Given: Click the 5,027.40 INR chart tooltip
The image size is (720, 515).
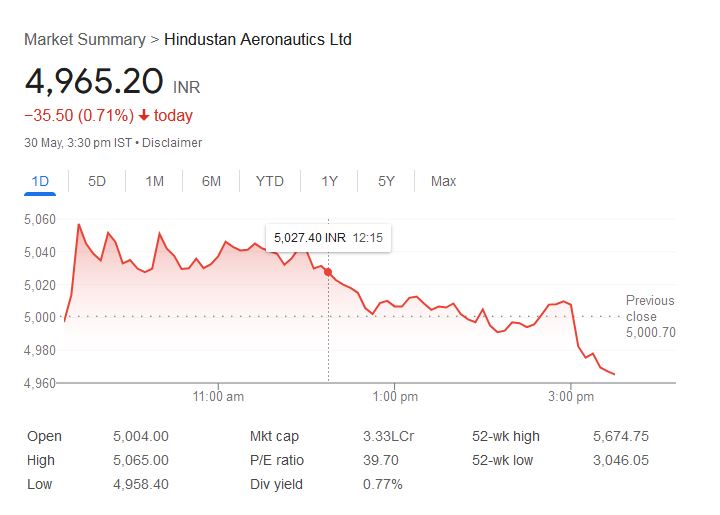Looking at the screenshot, I should point(328,238).
